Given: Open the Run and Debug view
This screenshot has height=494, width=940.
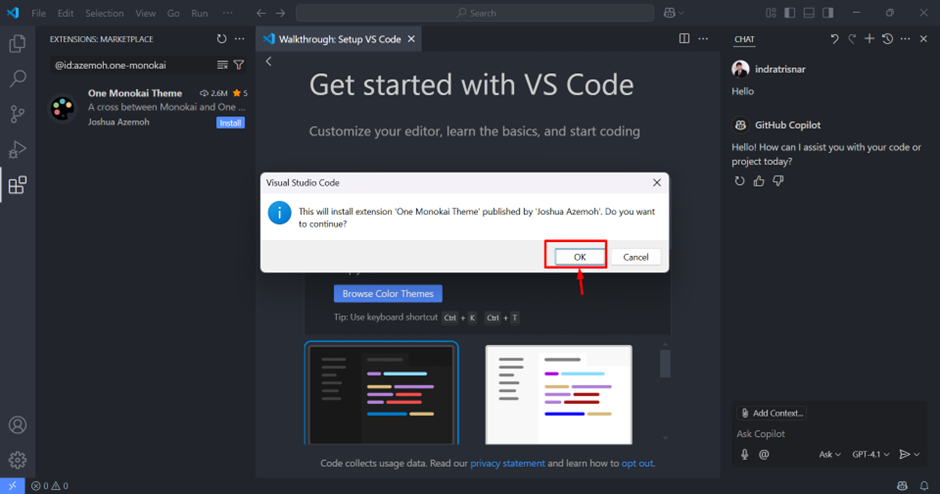Looking at the screenshot, I should tap(17, 149).
